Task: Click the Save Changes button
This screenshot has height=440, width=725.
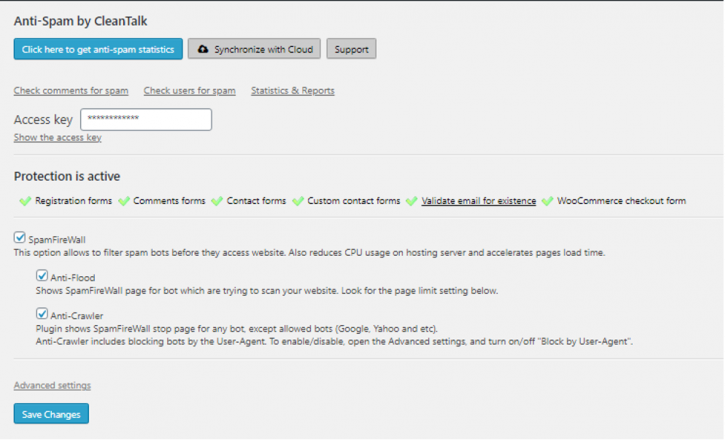Action: [x=51, y=414]
